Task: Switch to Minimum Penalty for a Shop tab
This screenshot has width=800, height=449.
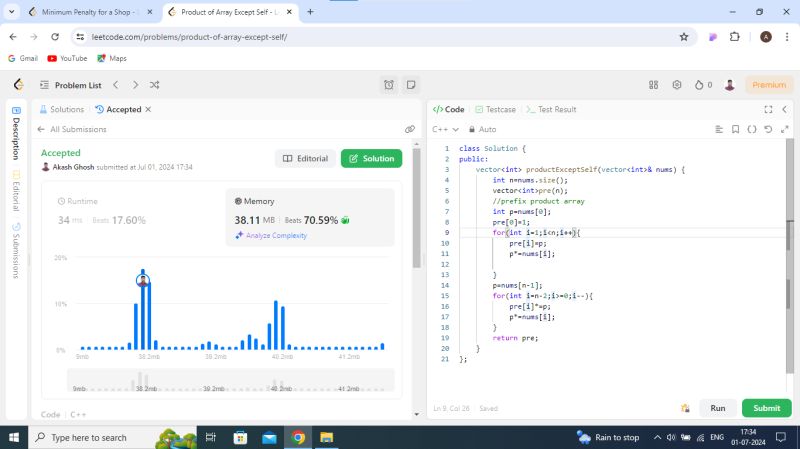Action: pos(91,12)
